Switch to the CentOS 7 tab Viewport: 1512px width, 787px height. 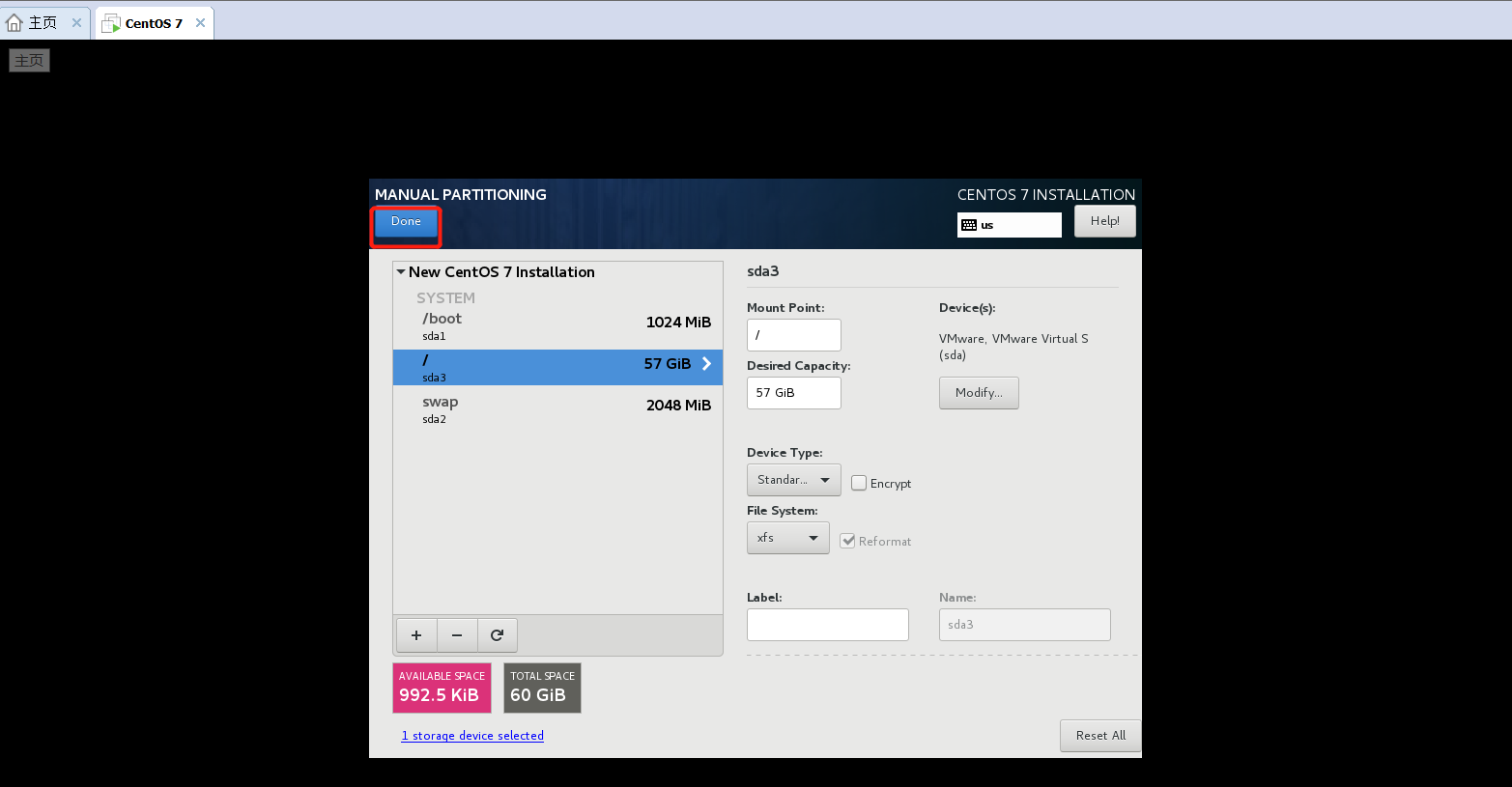(x=154, y=23)
